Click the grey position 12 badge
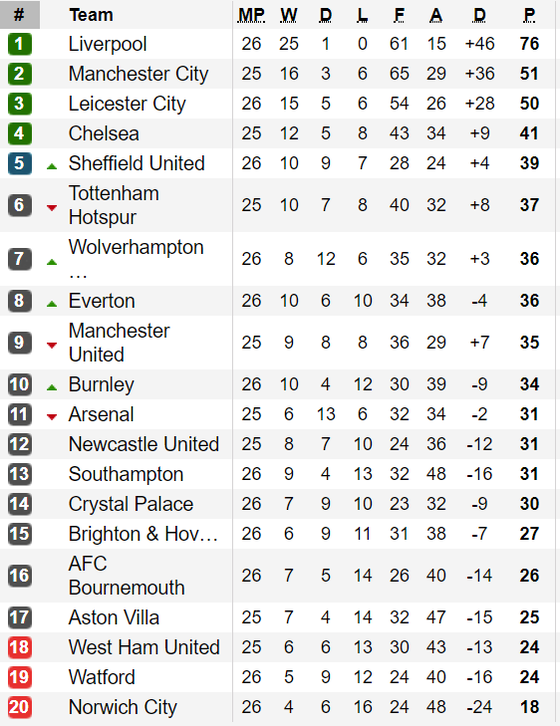The image size is (560, 726). point(19,444)
